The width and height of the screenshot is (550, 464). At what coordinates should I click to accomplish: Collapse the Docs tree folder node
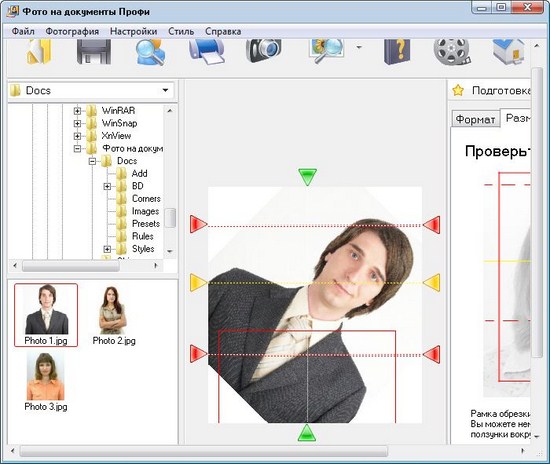point(92,161)
